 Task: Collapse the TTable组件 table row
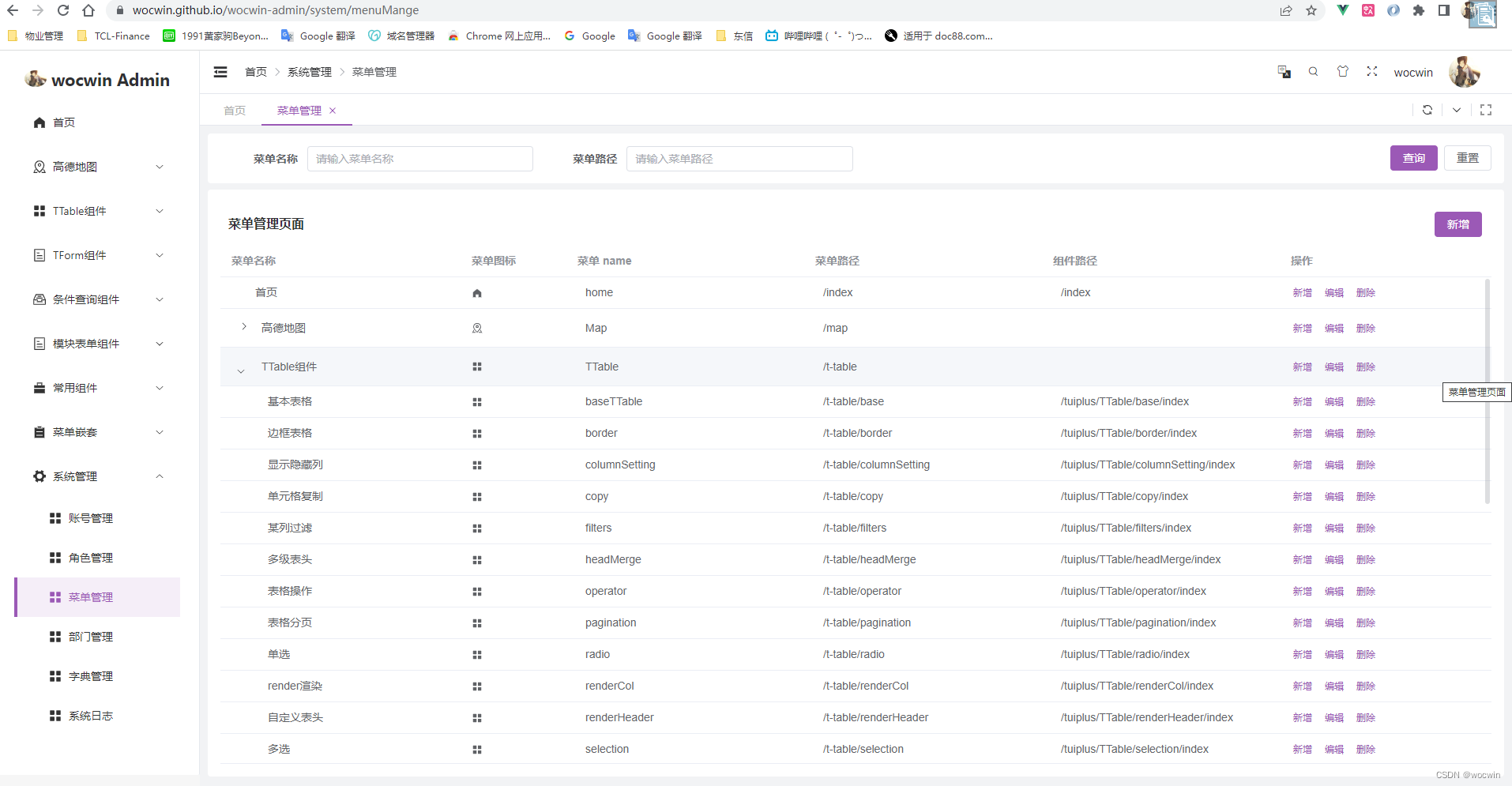click(x=240, y=368)
